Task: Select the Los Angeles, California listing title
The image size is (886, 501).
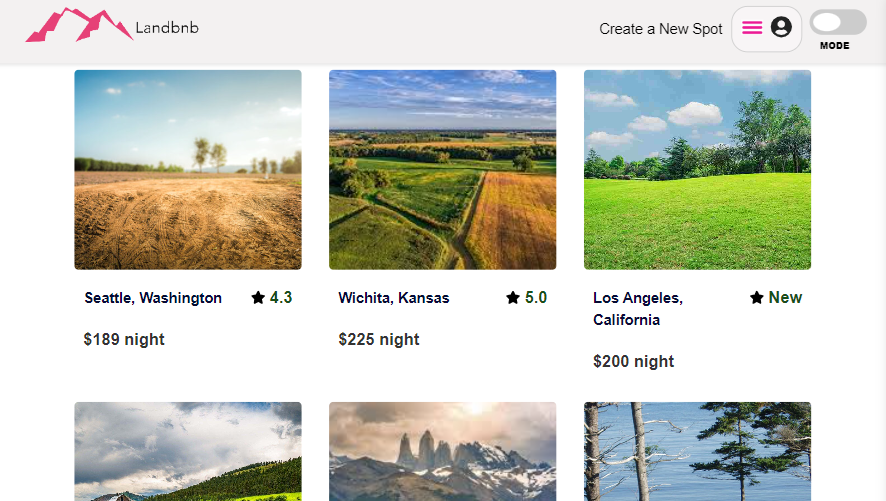Action: coord(638,308)
